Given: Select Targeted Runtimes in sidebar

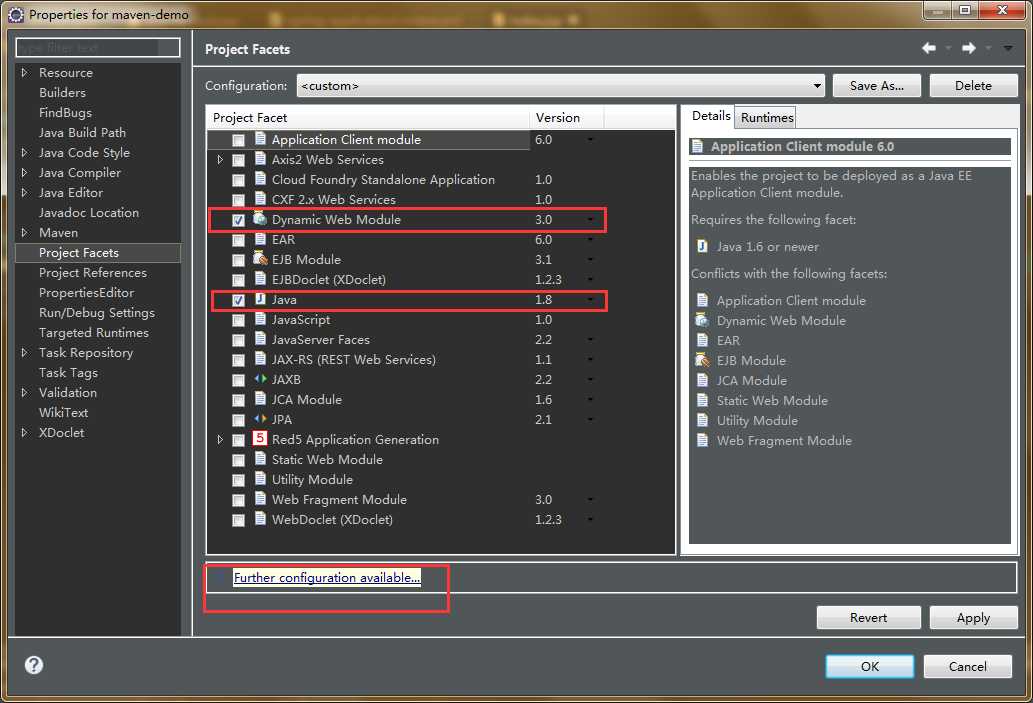Looking at the screenshot, I should click(94, 333).
